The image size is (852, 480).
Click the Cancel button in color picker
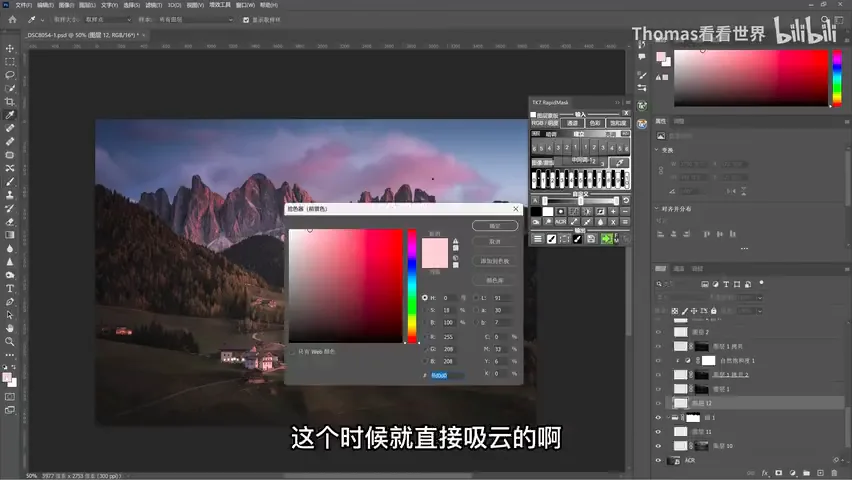point(494,241)
